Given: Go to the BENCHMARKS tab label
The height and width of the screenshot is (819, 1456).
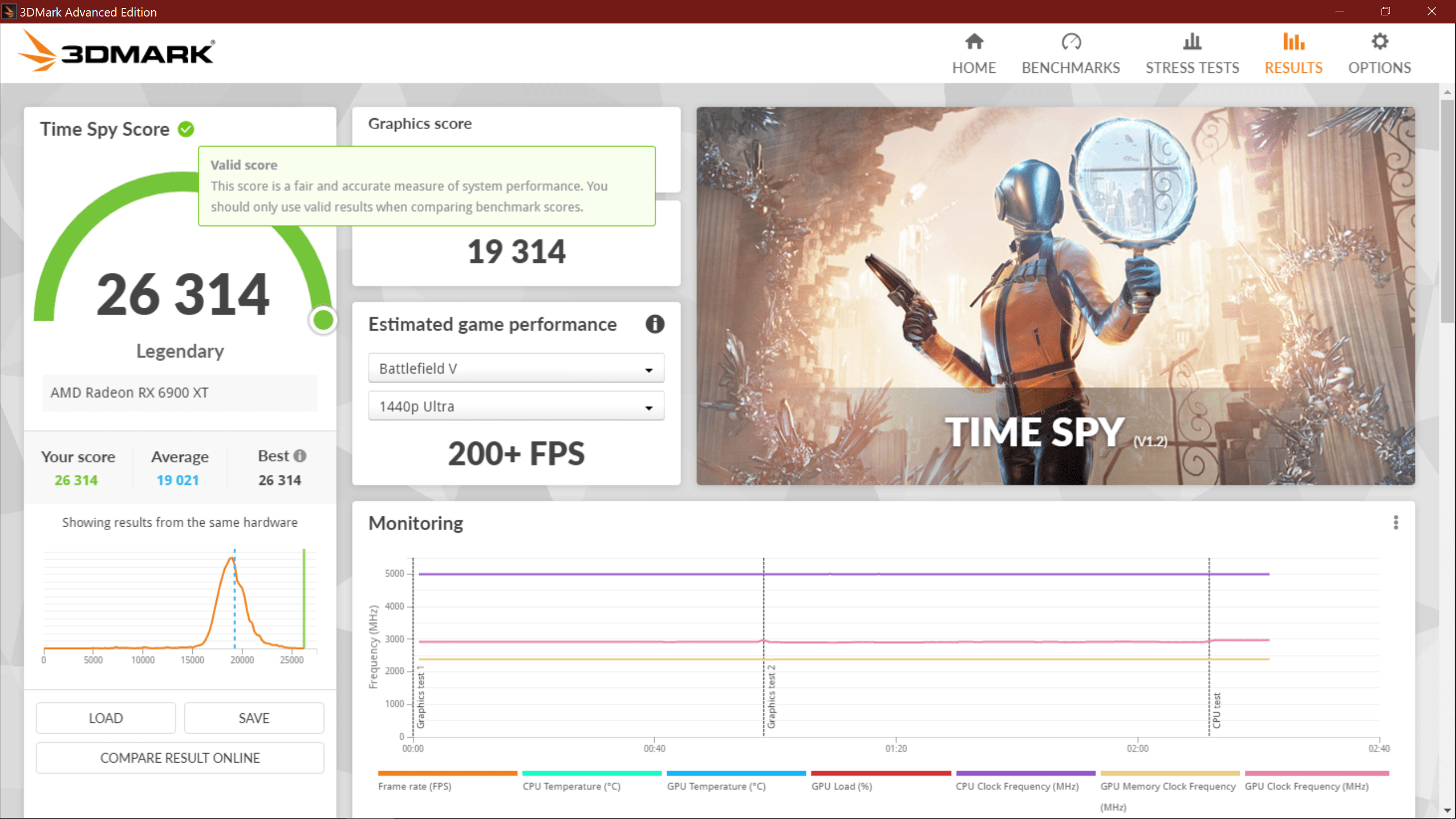Looking at the screenshot, I should [x=1070, y=68].
